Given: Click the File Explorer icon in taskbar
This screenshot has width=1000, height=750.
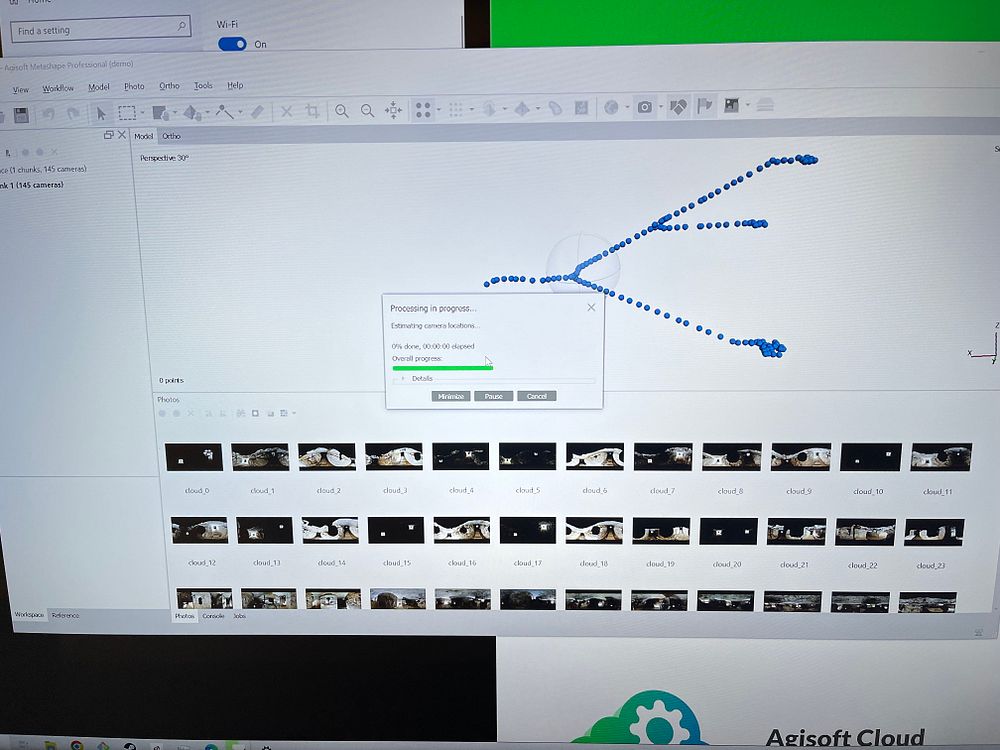Looking at the screenshot, I should (x=50, y=746).
